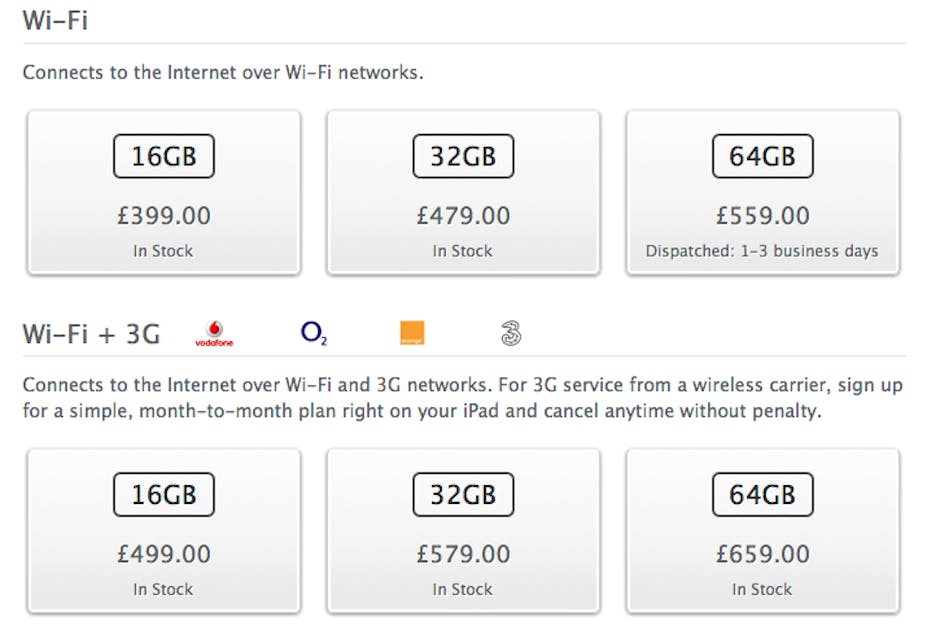The height and width of the screenshot is (643, 940).
Task: Click the £579.00 price
Action: click(463, 553)
